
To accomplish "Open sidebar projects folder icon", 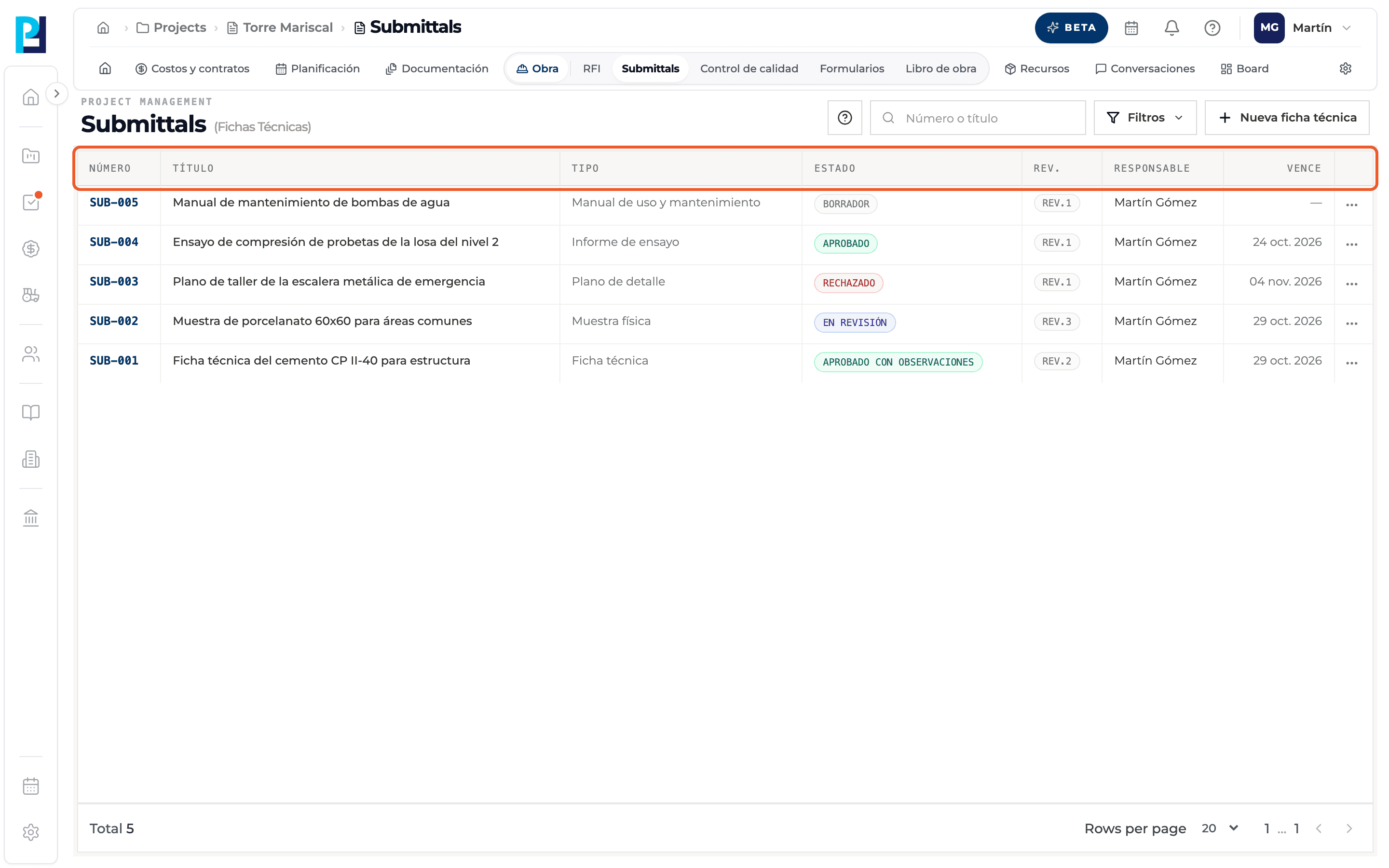I will click(31, 156).
